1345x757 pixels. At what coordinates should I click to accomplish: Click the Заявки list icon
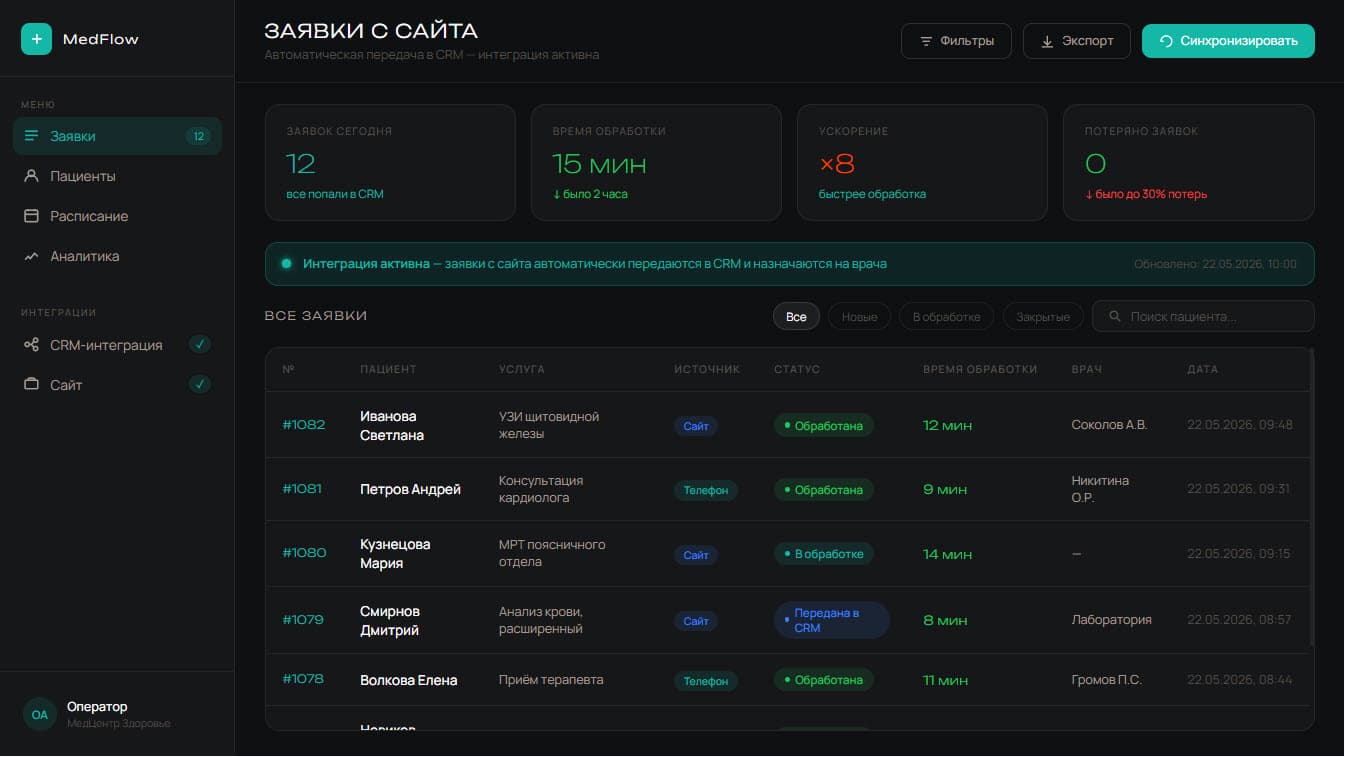pyautogui.click(x=31, y=136)
